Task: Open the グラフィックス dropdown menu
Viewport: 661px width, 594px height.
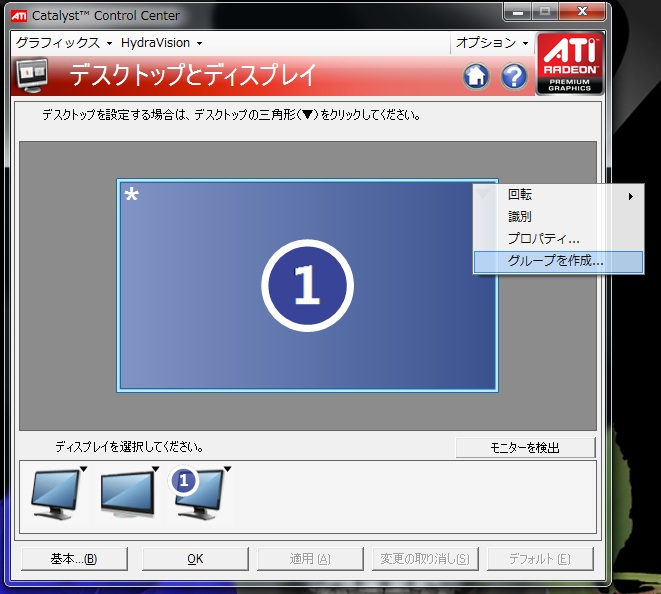Action: click(63, 43)
